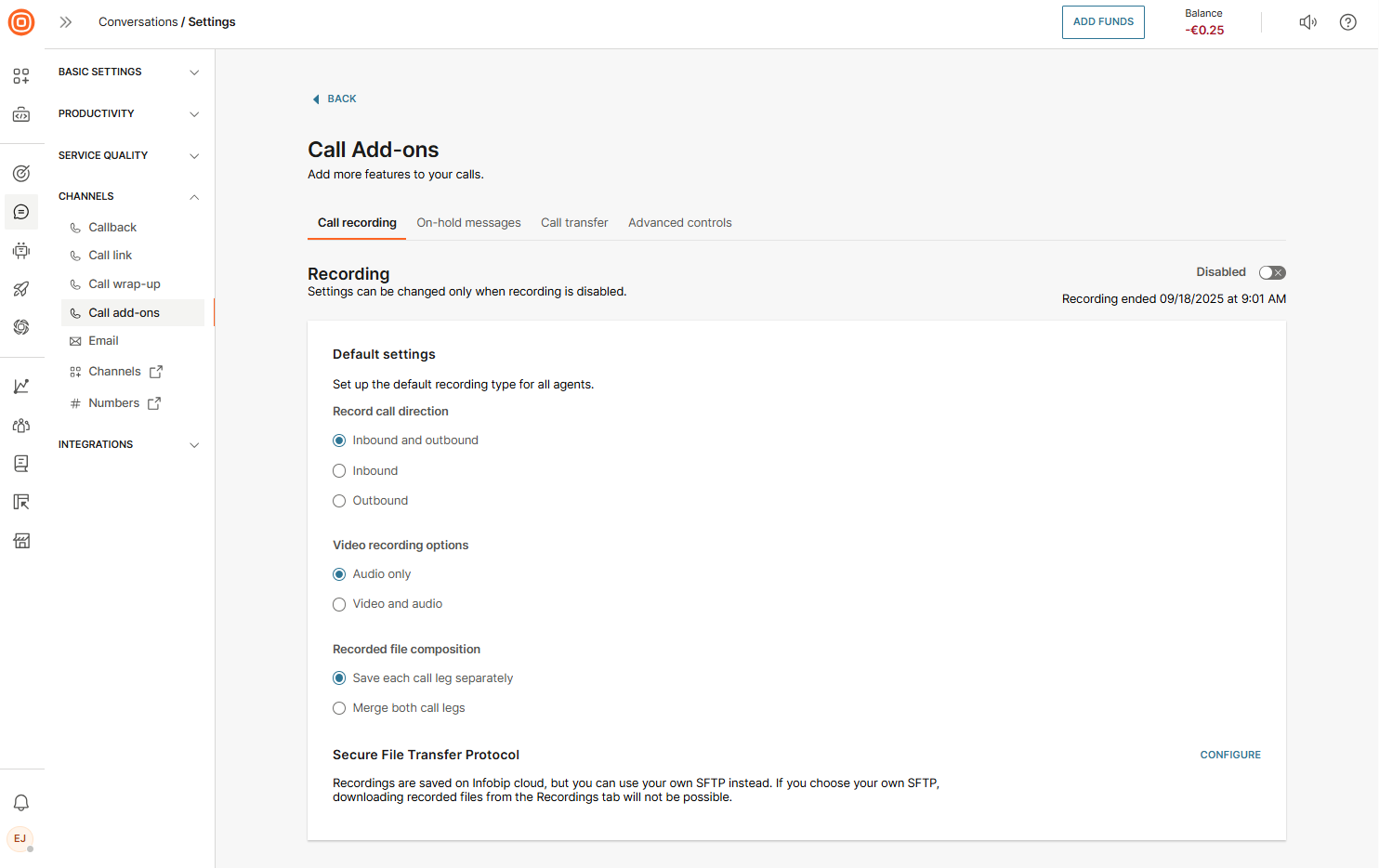Choose Video and audio recording option
The image size is (1379, 868).
point(339,604)
